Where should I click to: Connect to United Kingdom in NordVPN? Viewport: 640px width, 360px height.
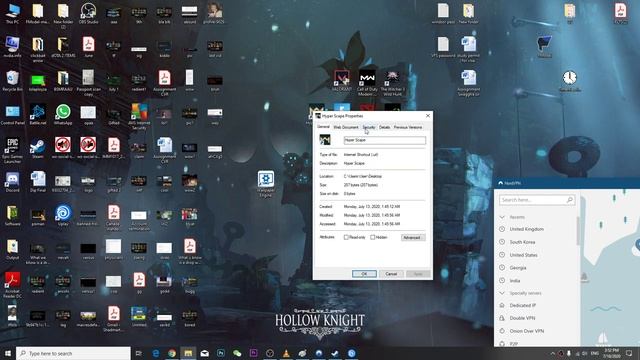pyautogui.click(x=527, y=229)
